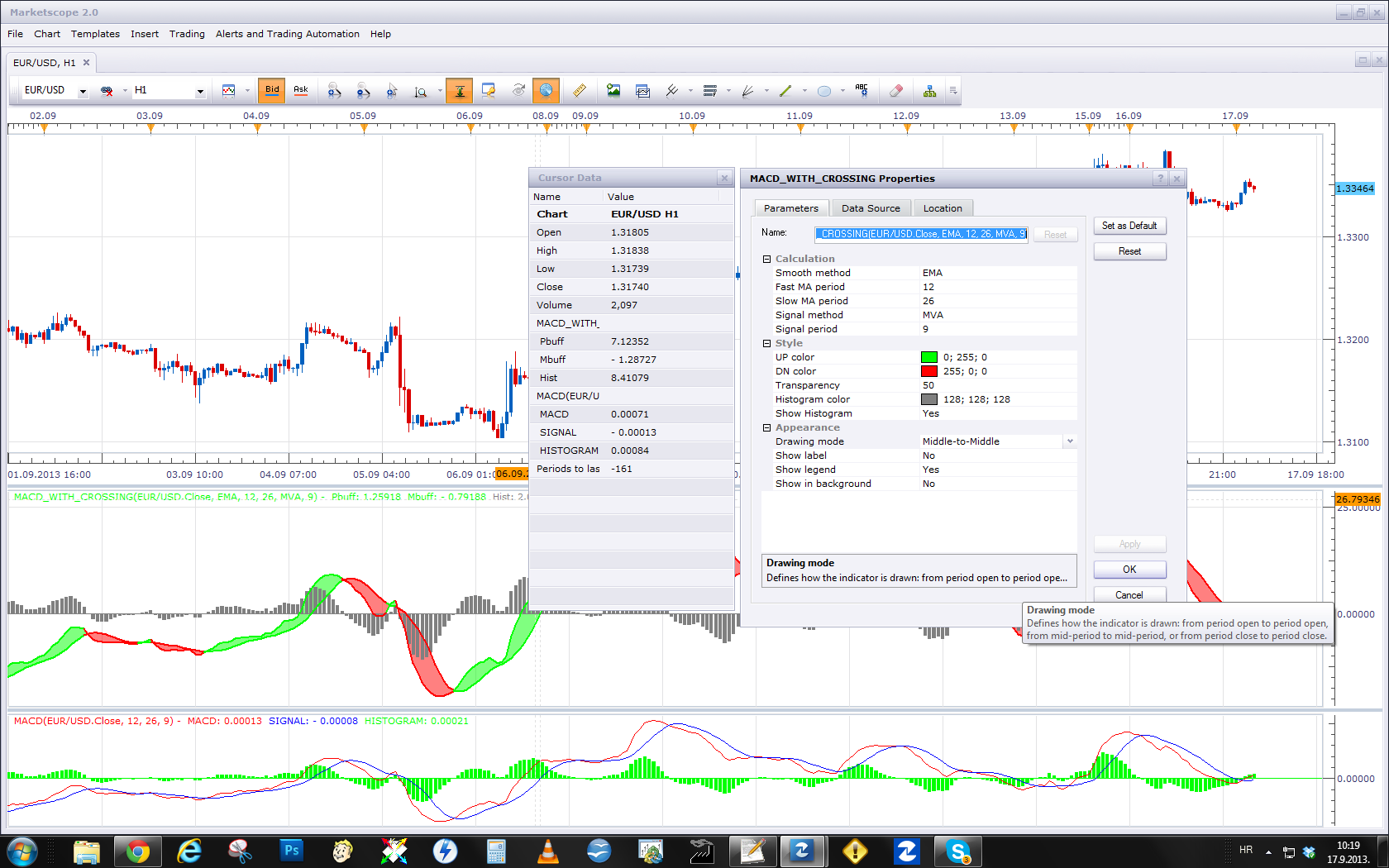Open the EUR/USD symbol dropdown
Image resolution: width=1389 pixels, height=868 pixels.
[83, 91]
